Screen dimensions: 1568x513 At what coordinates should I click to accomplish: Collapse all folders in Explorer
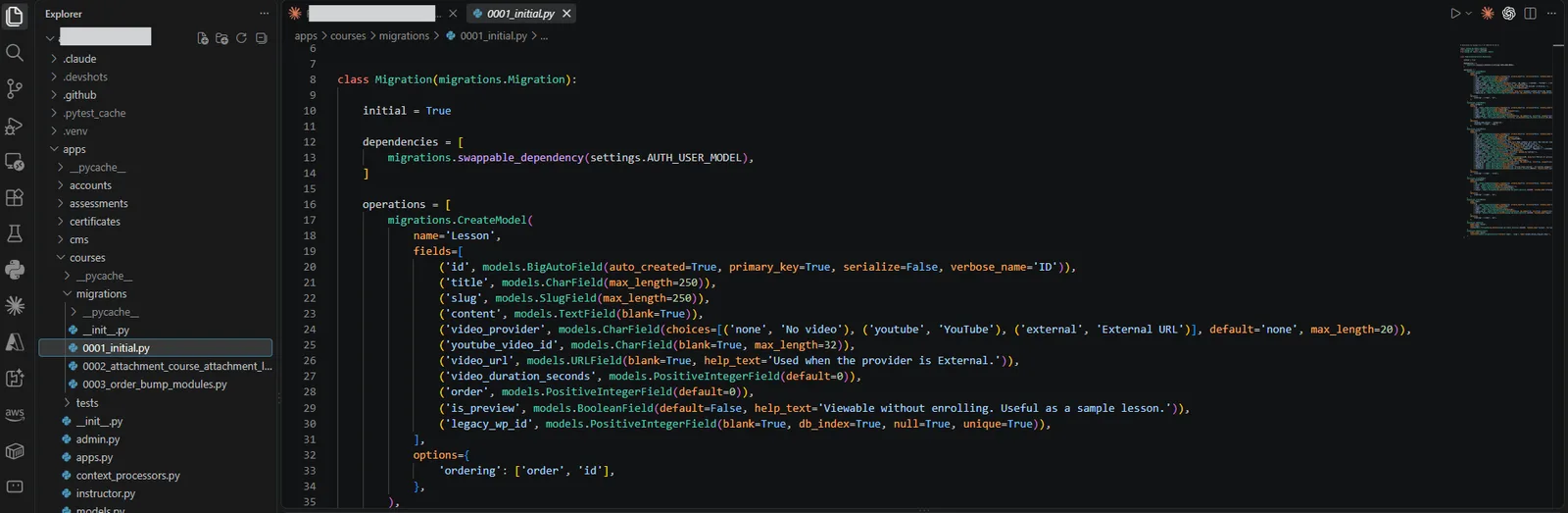click(x=261, y=38)
